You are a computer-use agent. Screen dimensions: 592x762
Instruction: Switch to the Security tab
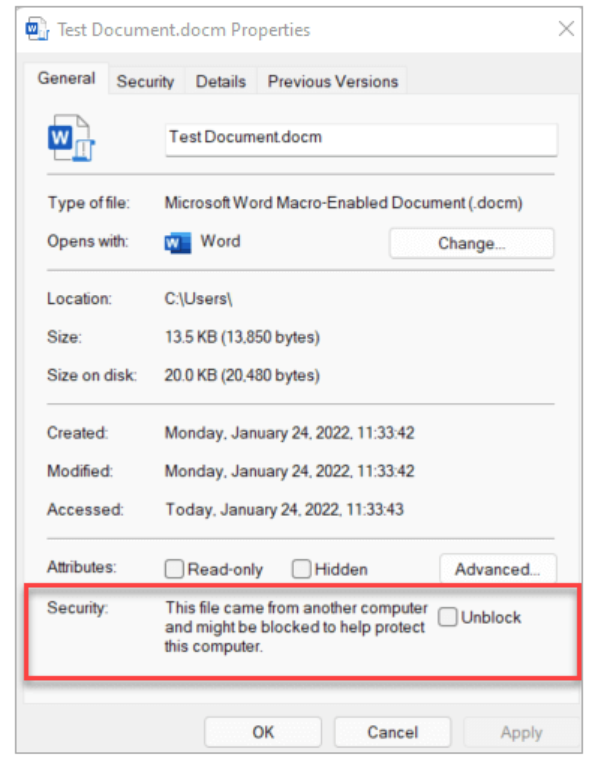pos(145,81)
